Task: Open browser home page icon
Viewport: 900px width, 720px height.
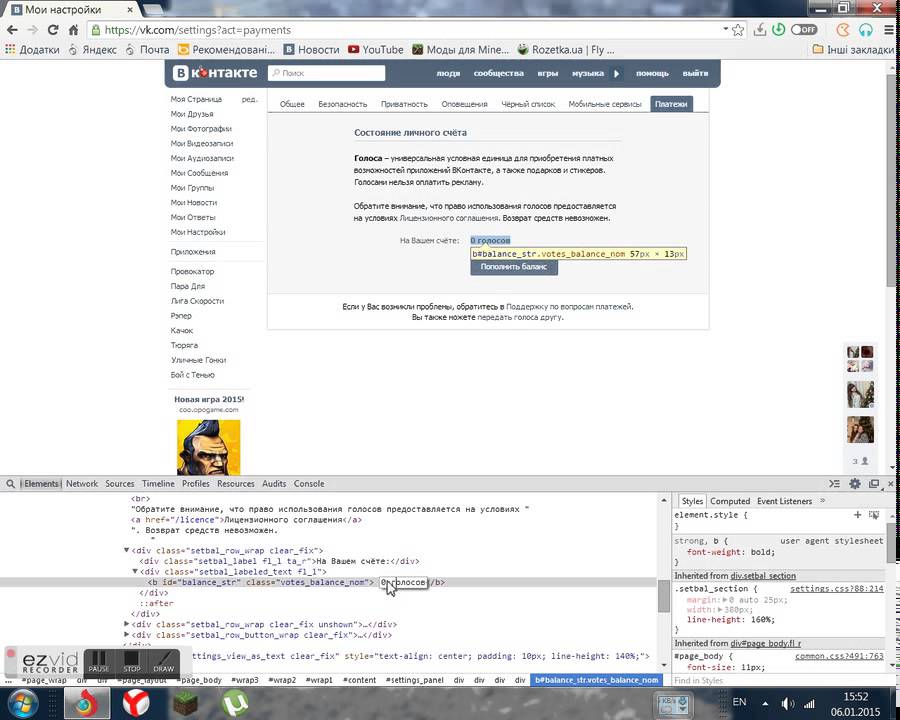Action: (73, 30)
